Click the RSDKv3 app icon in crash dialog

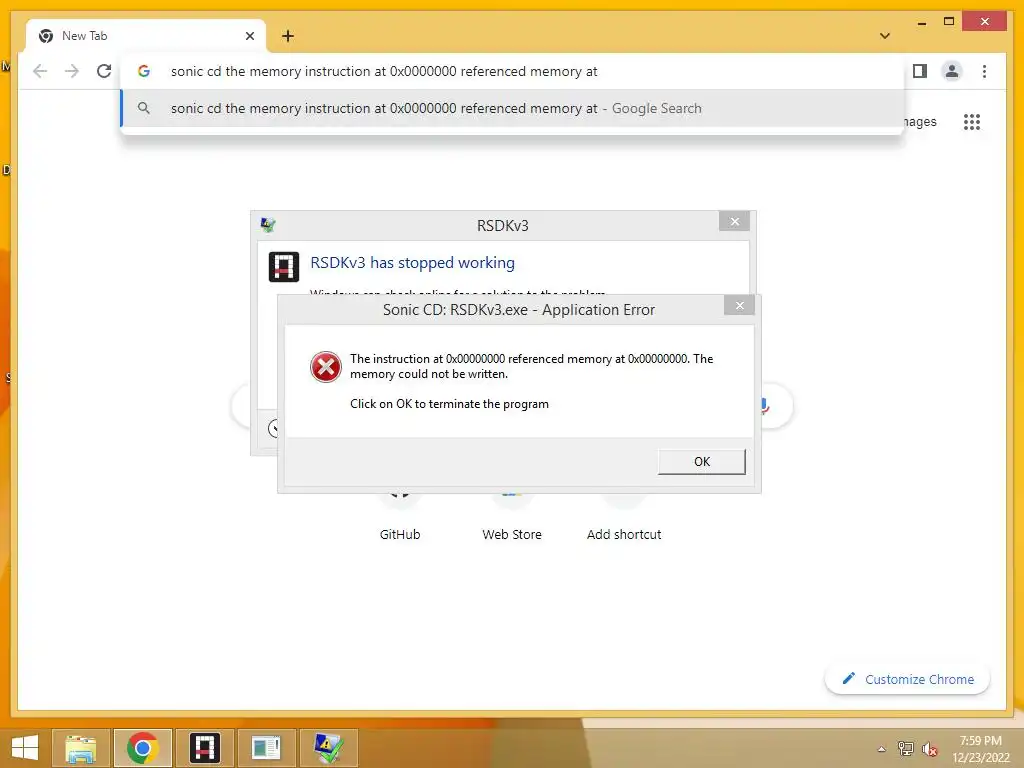283,266
